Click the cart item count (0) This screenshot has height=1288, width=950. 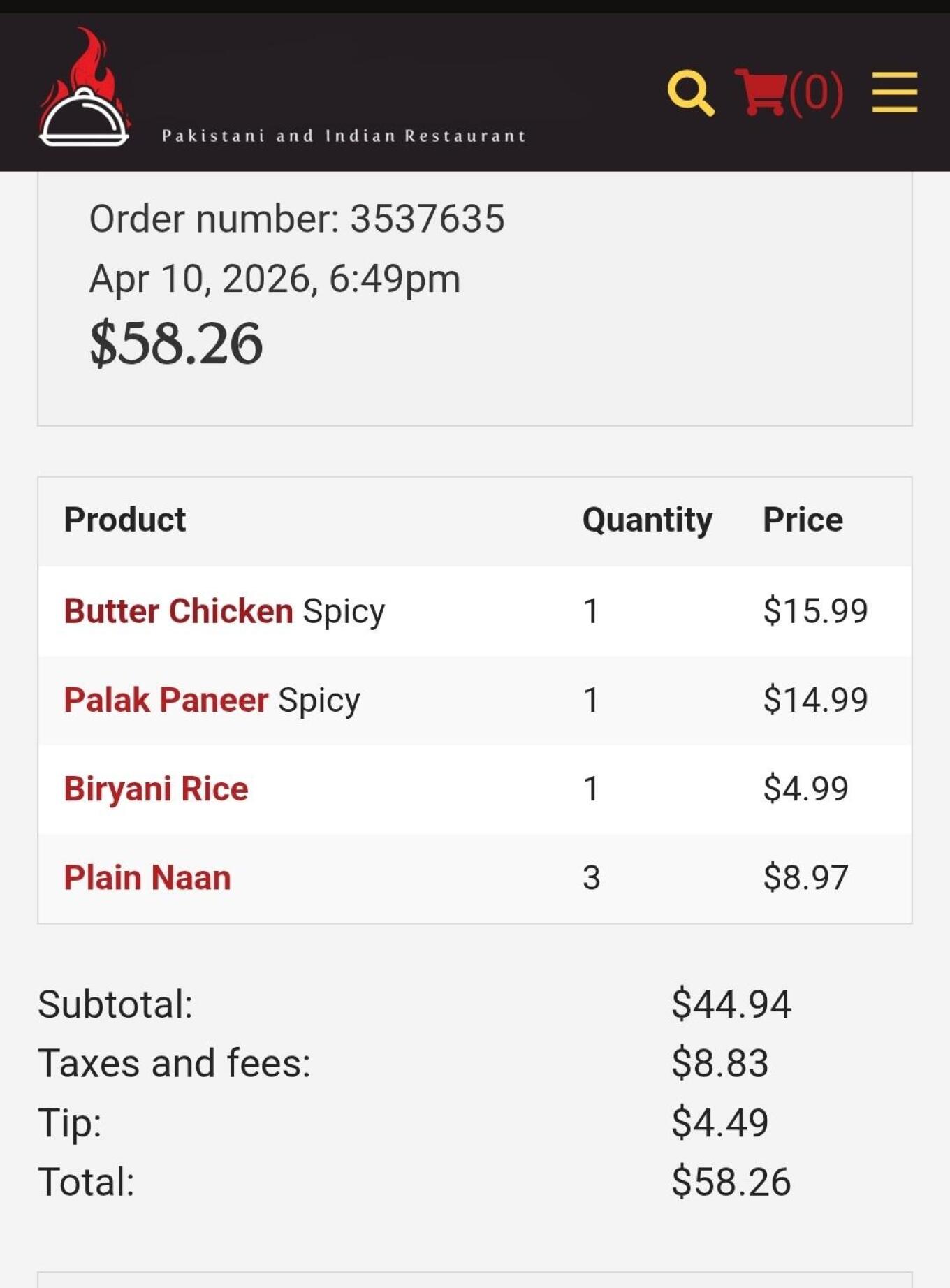(x=816, y=92)
